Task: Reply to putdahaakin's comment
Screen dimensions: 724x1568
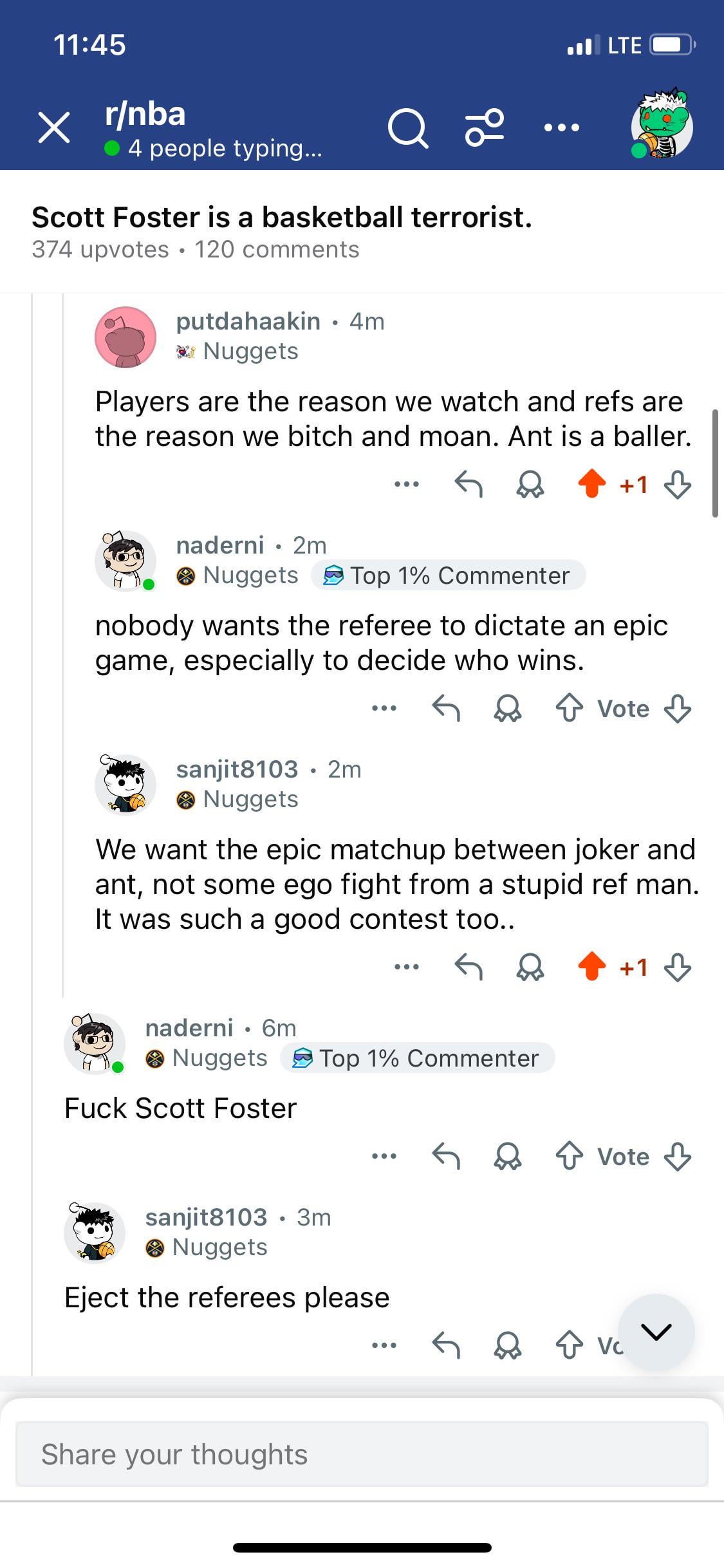Action: click(469, 484)
